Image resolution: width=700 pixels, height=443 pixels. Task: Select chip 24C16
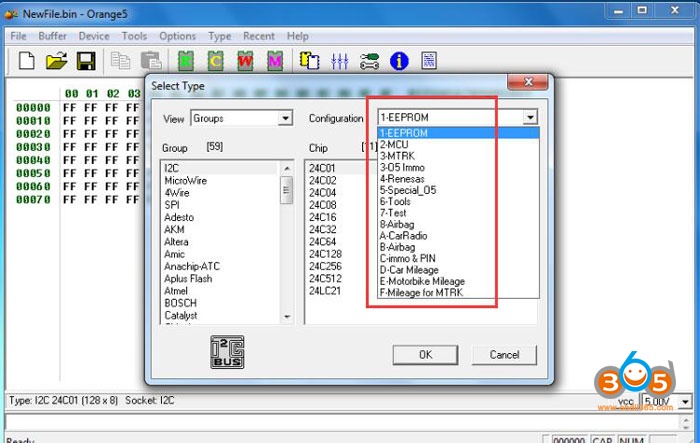(x=323, y=217)
